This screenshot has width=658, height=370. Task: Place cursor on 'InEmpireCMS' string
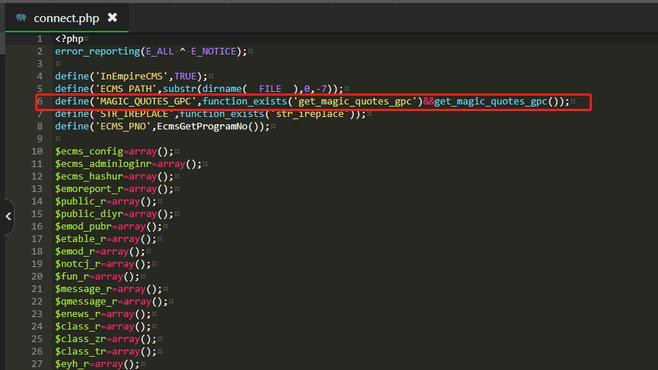[132, 76]
